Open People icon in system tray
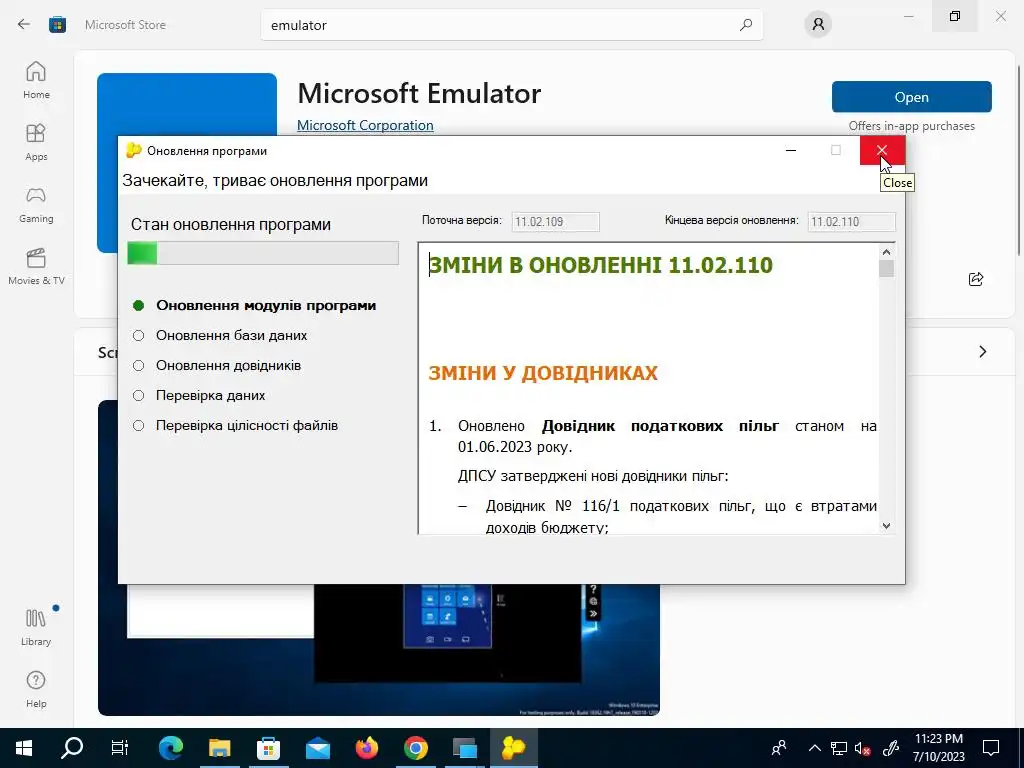 (778, 748)
